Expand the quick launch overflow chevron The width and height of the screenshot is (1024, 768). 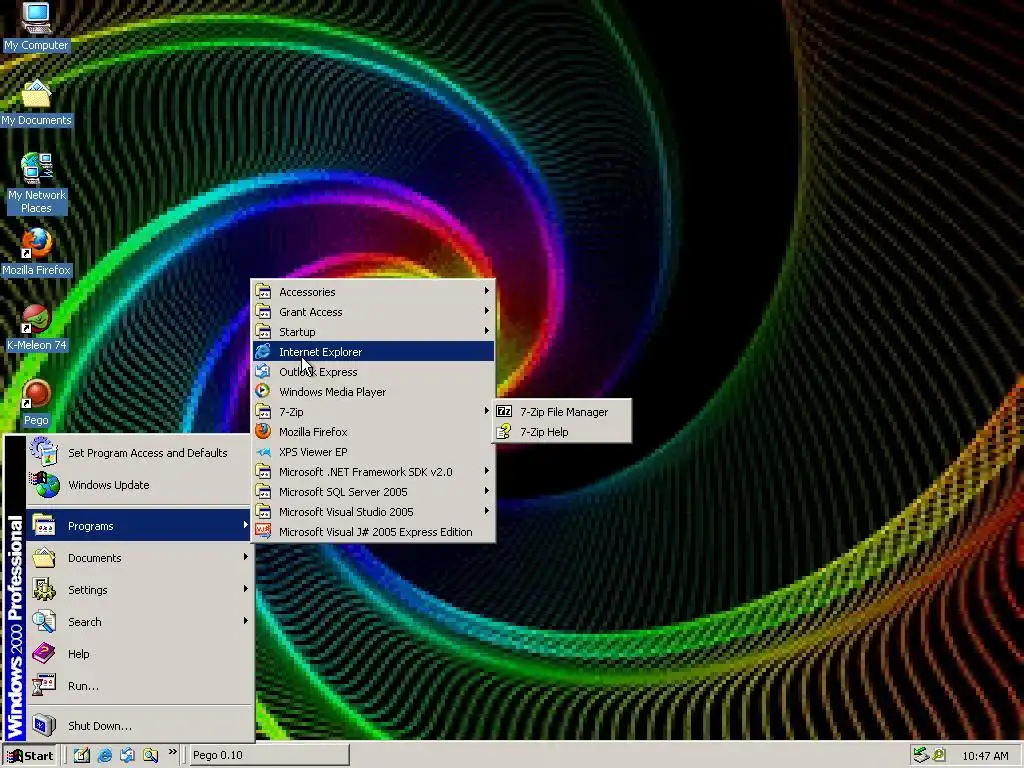(172, 752)
